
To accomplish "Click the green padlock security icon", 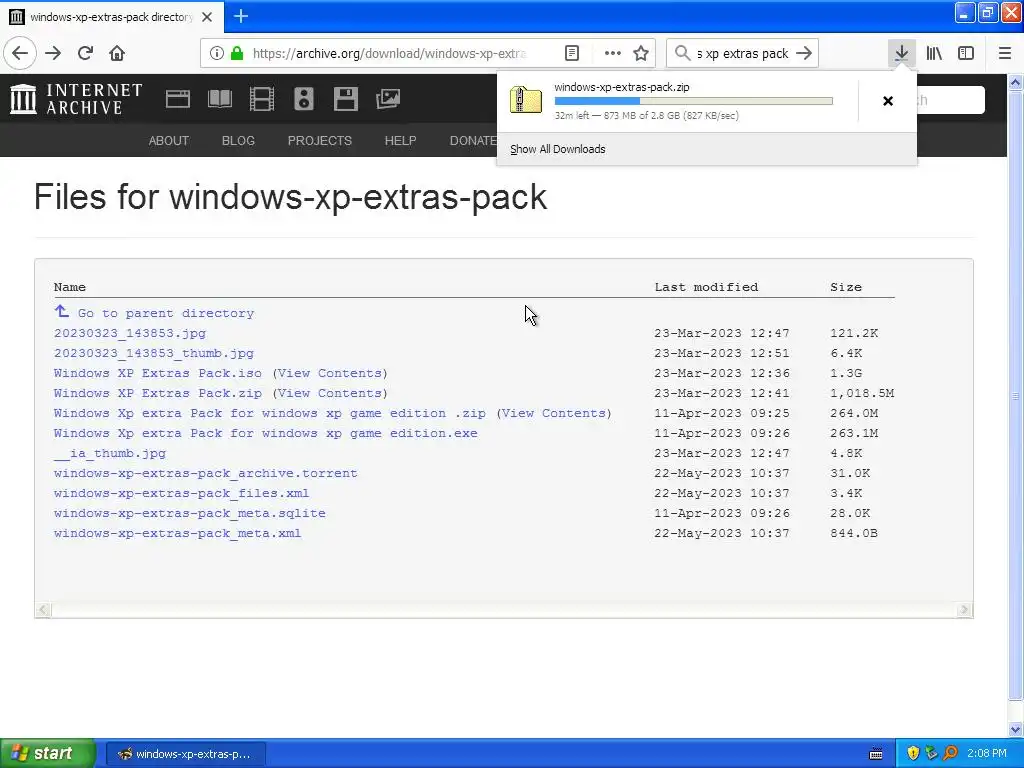I will [236, 53].
